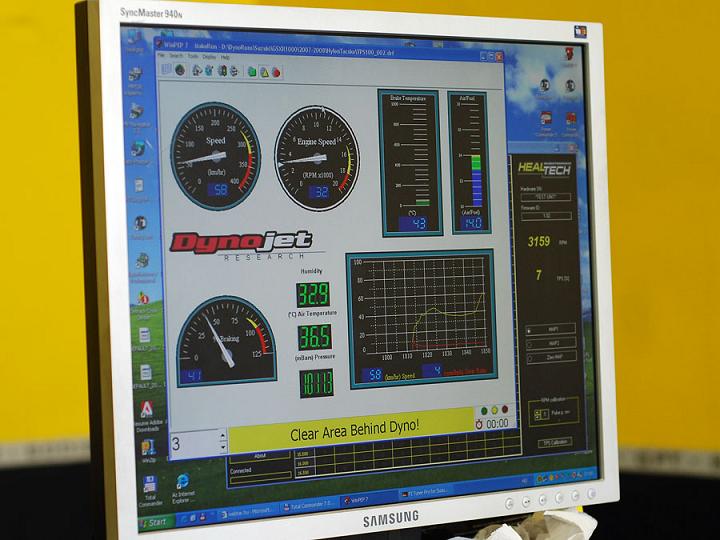720x540 pixels.
Task: Switch to FI Tuner Pro taskbar button
Action: click(x=425, y=493)
